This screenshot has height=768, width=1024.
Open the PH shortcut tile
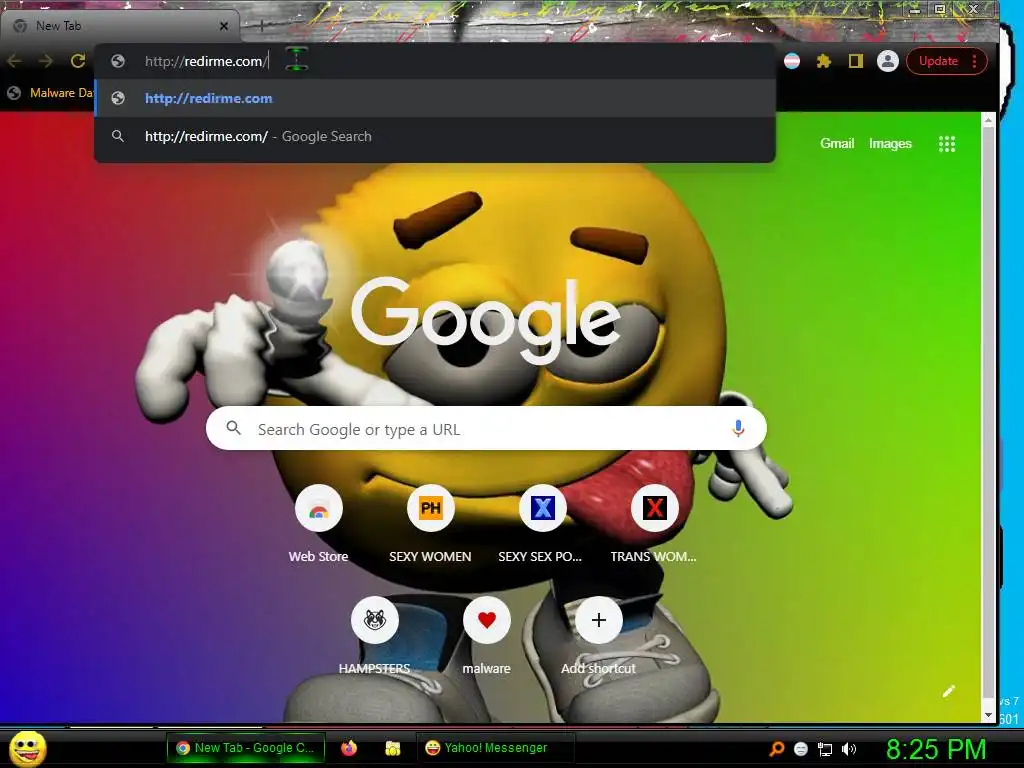point(430,508)
